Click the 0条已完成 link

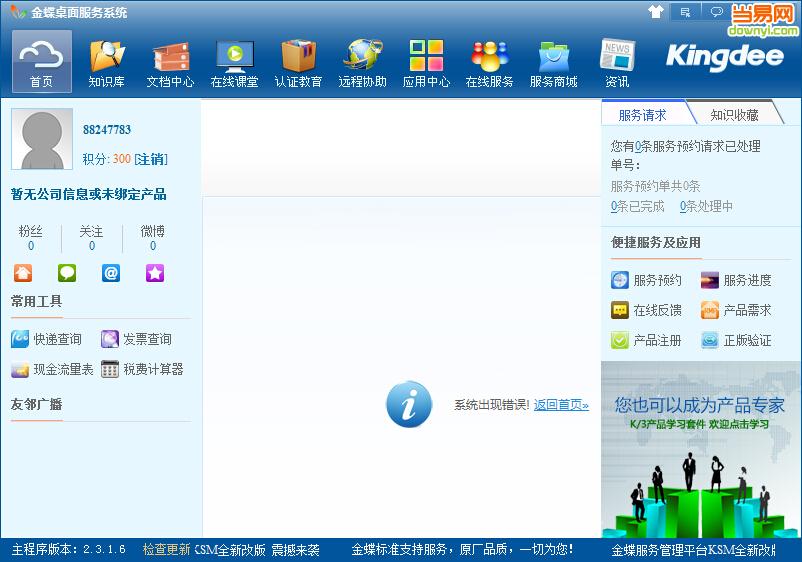(637, 206)
